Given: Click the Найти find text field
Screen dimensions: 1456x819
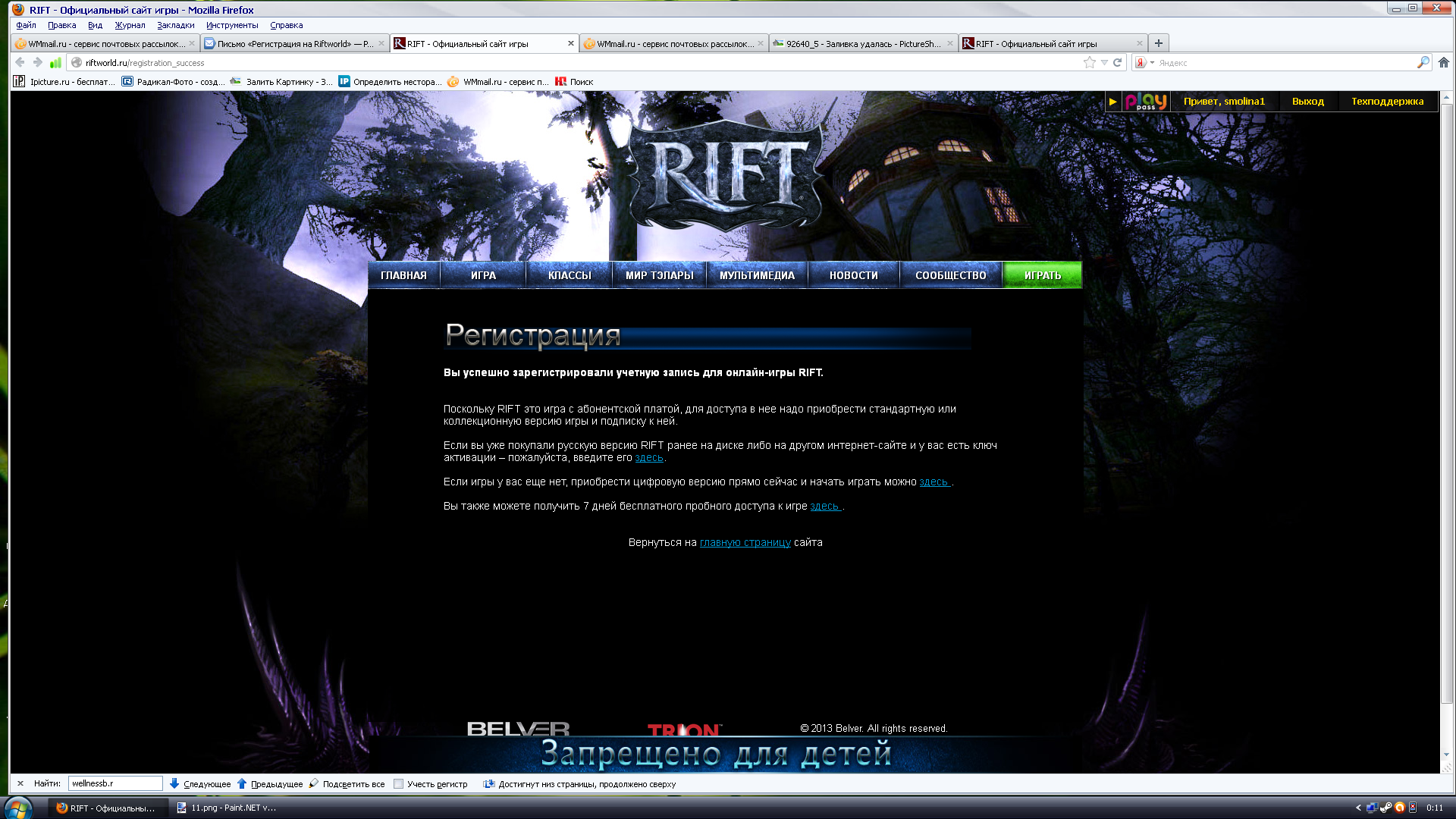Looking at the screenshot, I should (115, 783).
